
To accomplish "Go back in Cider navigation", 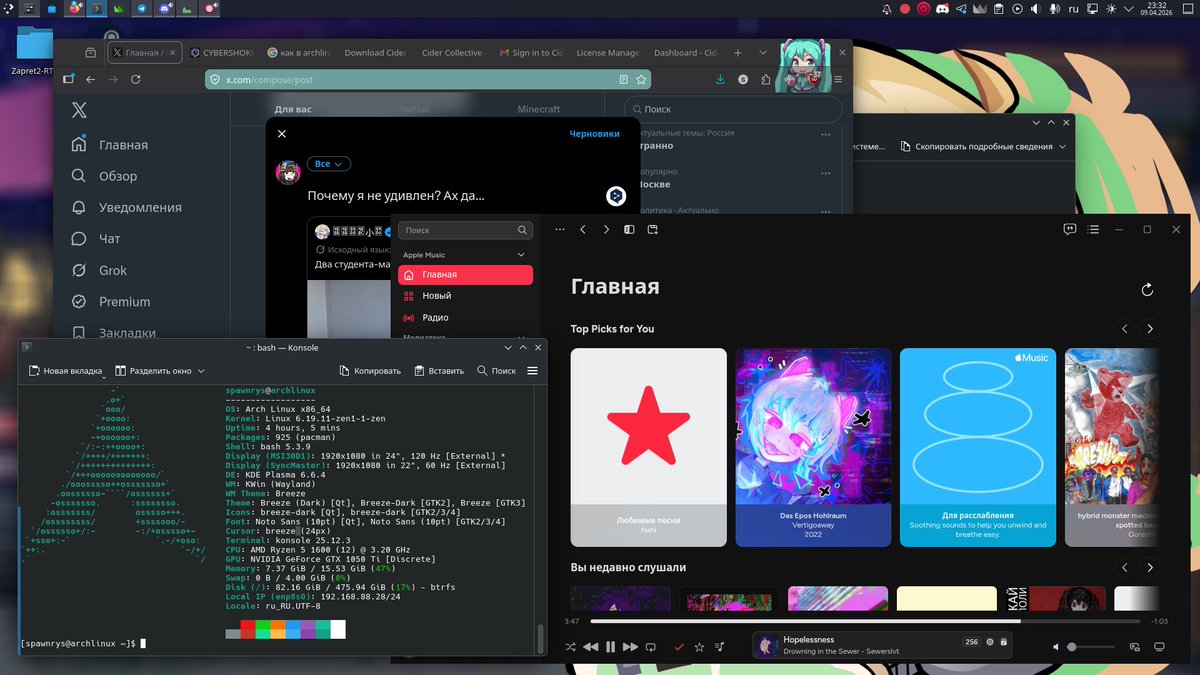I will (583, 229).
